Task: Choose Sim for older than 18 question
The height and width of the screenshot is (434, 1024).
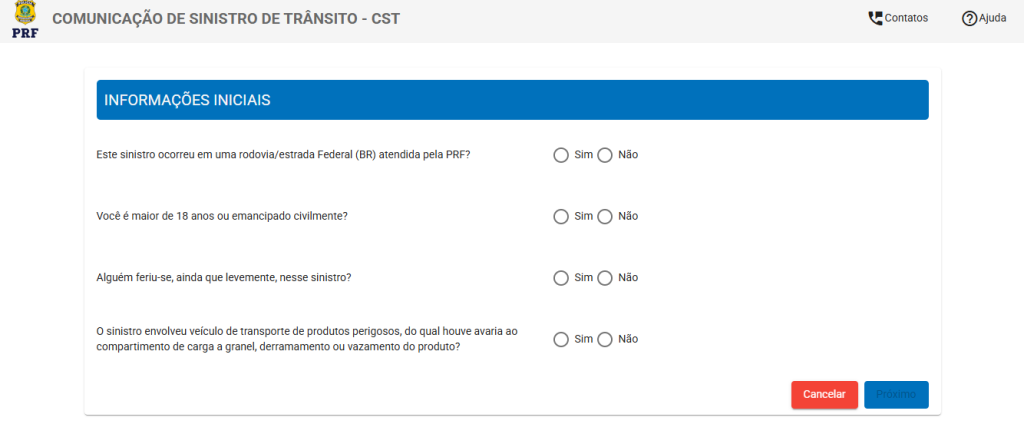Action: (x=561, y=216)
